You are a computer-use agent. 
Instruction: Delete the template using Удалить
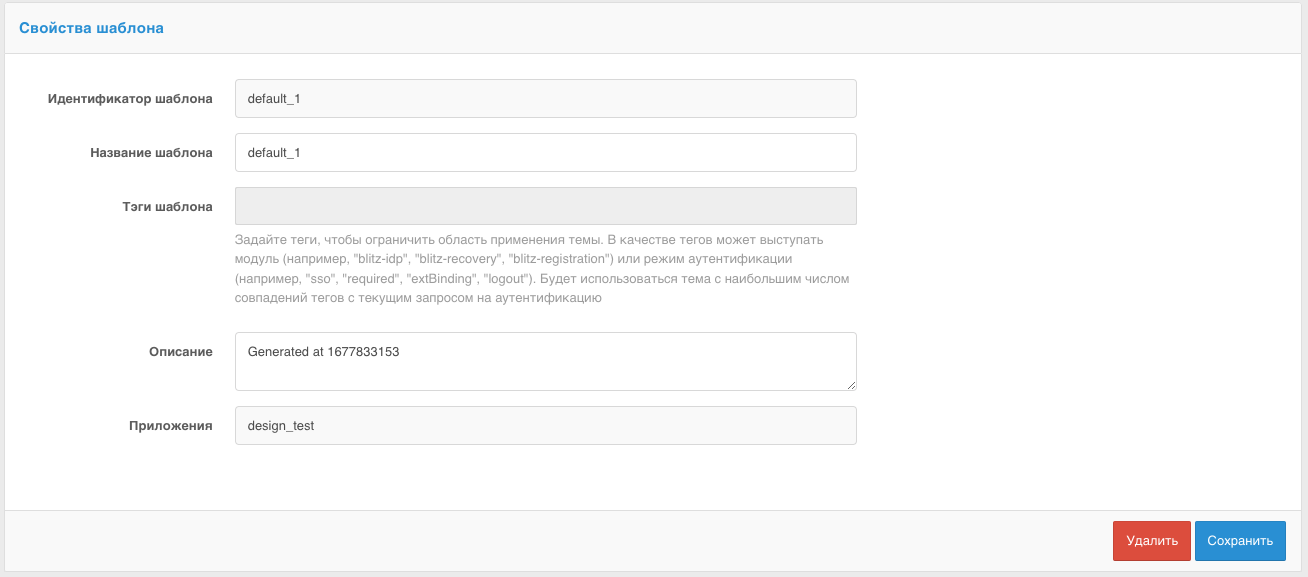(1151, 540)
